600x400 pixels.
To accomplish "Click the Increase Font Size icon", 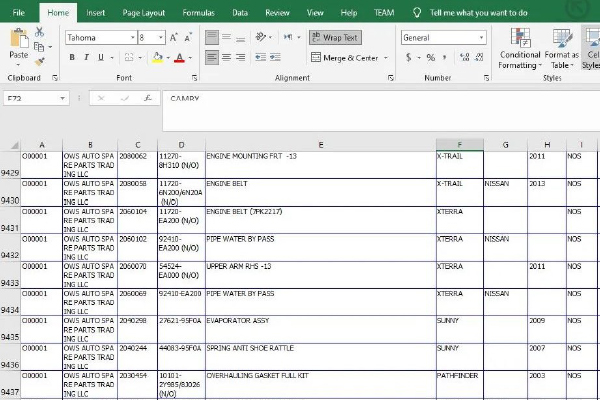I will (174, 37).
